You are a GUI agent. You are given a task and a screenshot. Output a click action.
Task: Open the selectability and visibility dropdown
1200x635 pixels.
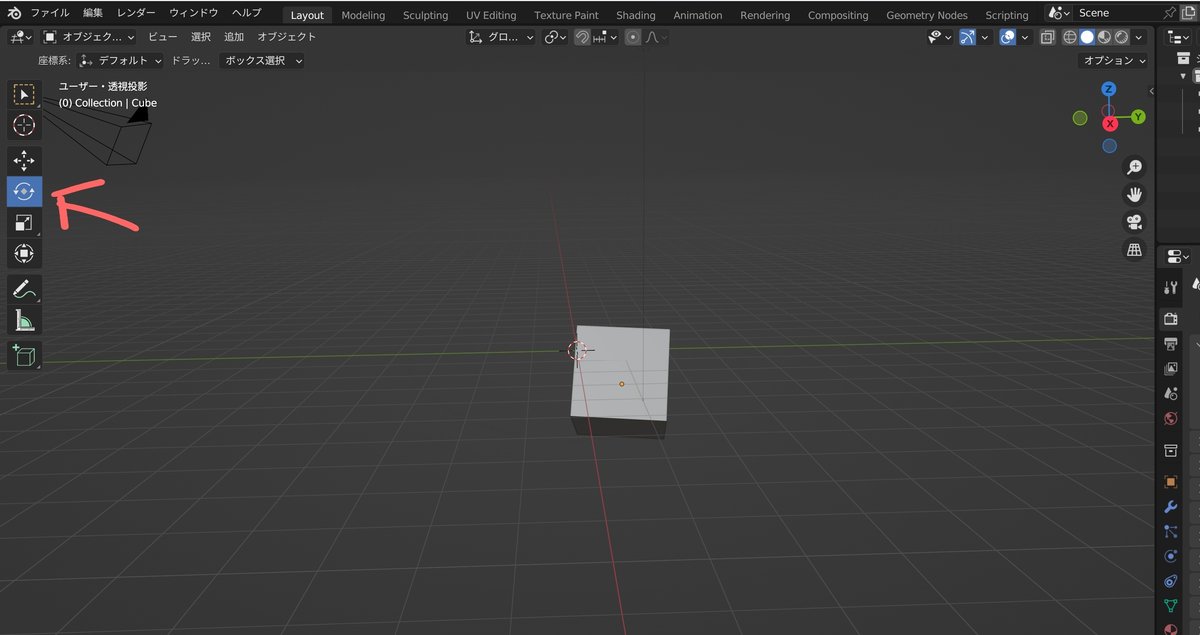(939, 37)
